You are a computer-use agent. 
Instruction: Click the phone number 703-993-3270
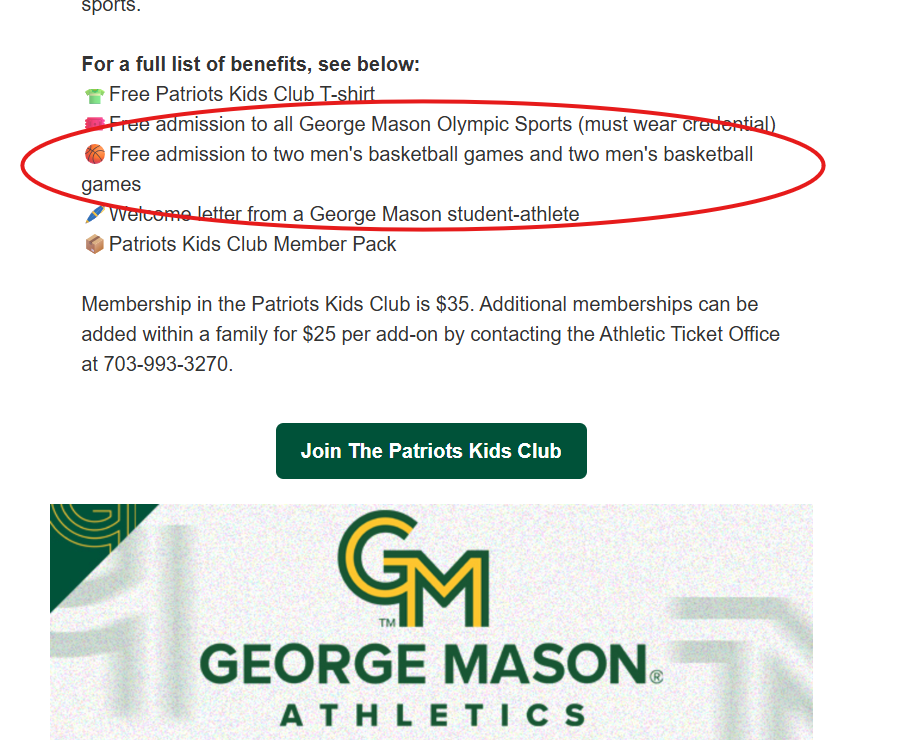point(166,364)
